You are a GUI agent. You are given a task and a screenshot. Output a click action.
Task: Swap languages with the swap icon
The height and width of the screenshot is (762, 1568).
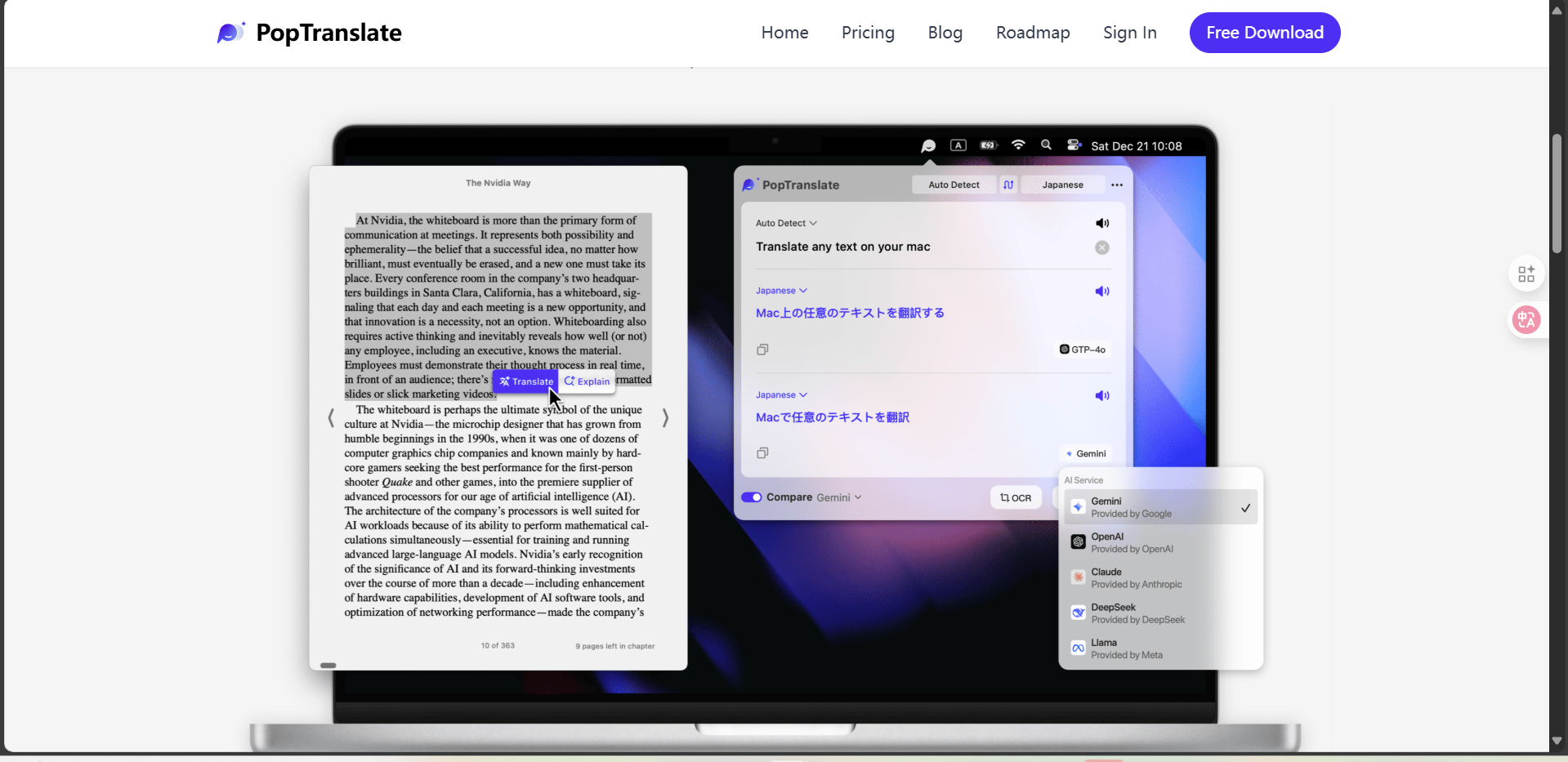click(x=1008, y=185)
